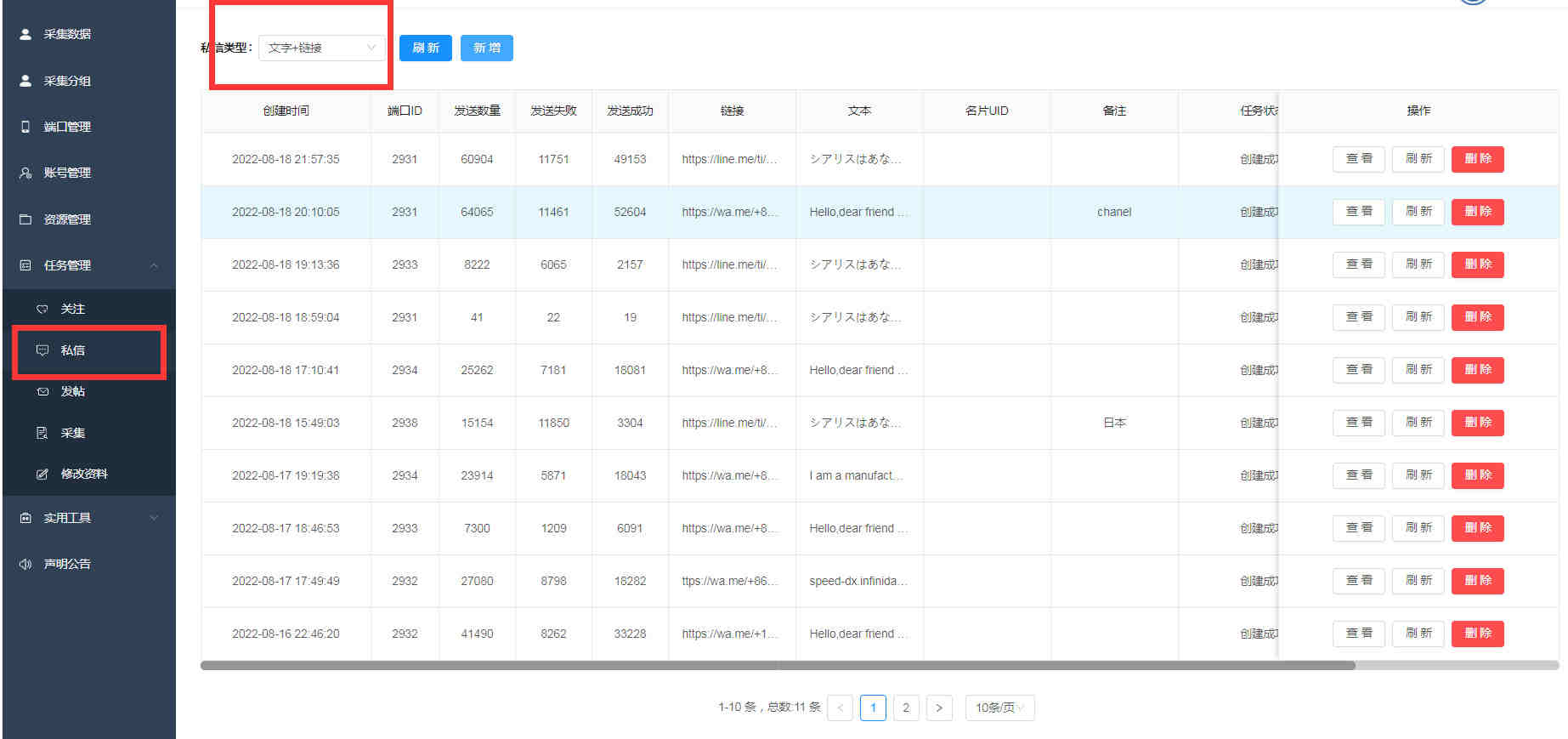Click the 发送数量 column header

477,111
